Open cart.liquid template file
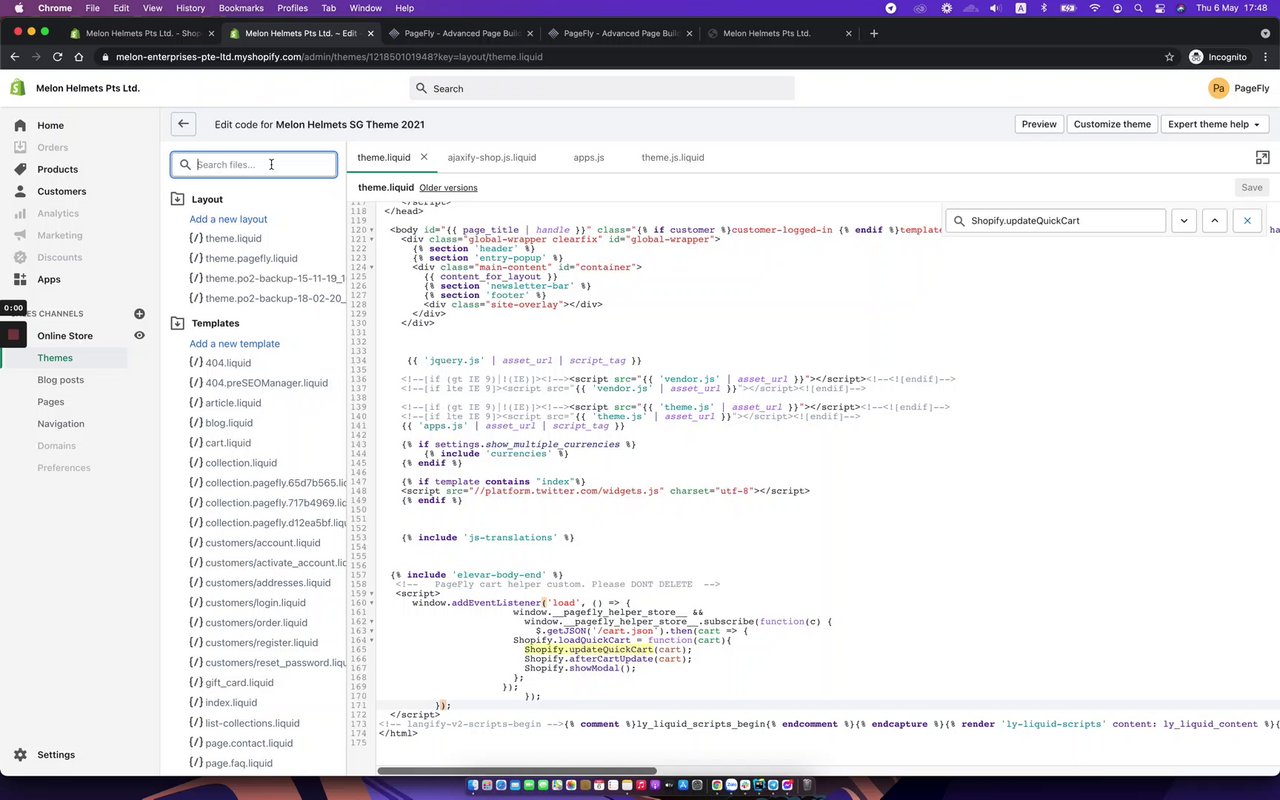 (x=228, y=443)
